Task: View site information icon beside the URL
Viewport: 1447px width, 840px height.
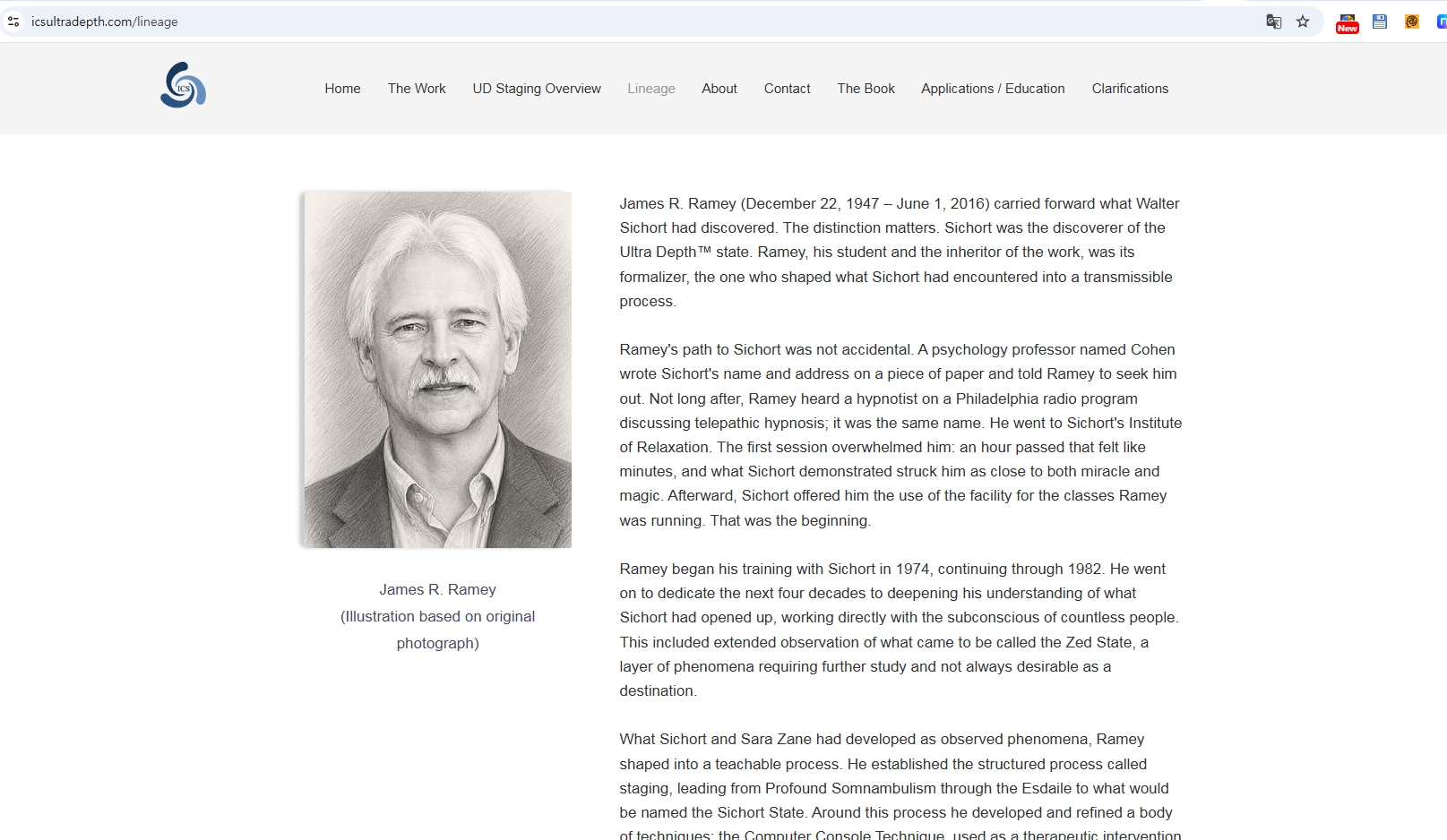Action: click(13, 21)
